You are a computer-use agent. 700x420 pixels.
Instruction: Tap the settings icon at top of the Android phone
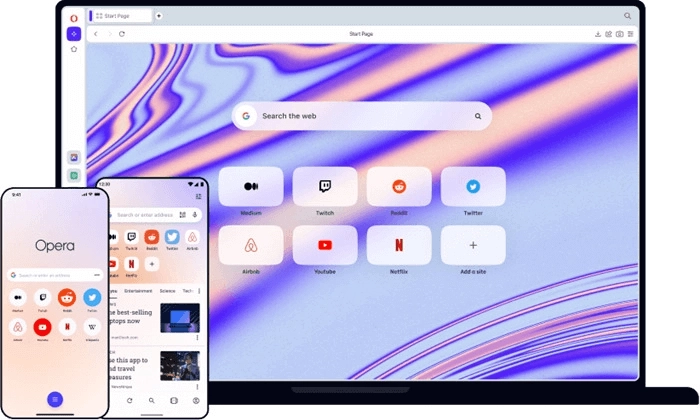click(x=198, y=196)
